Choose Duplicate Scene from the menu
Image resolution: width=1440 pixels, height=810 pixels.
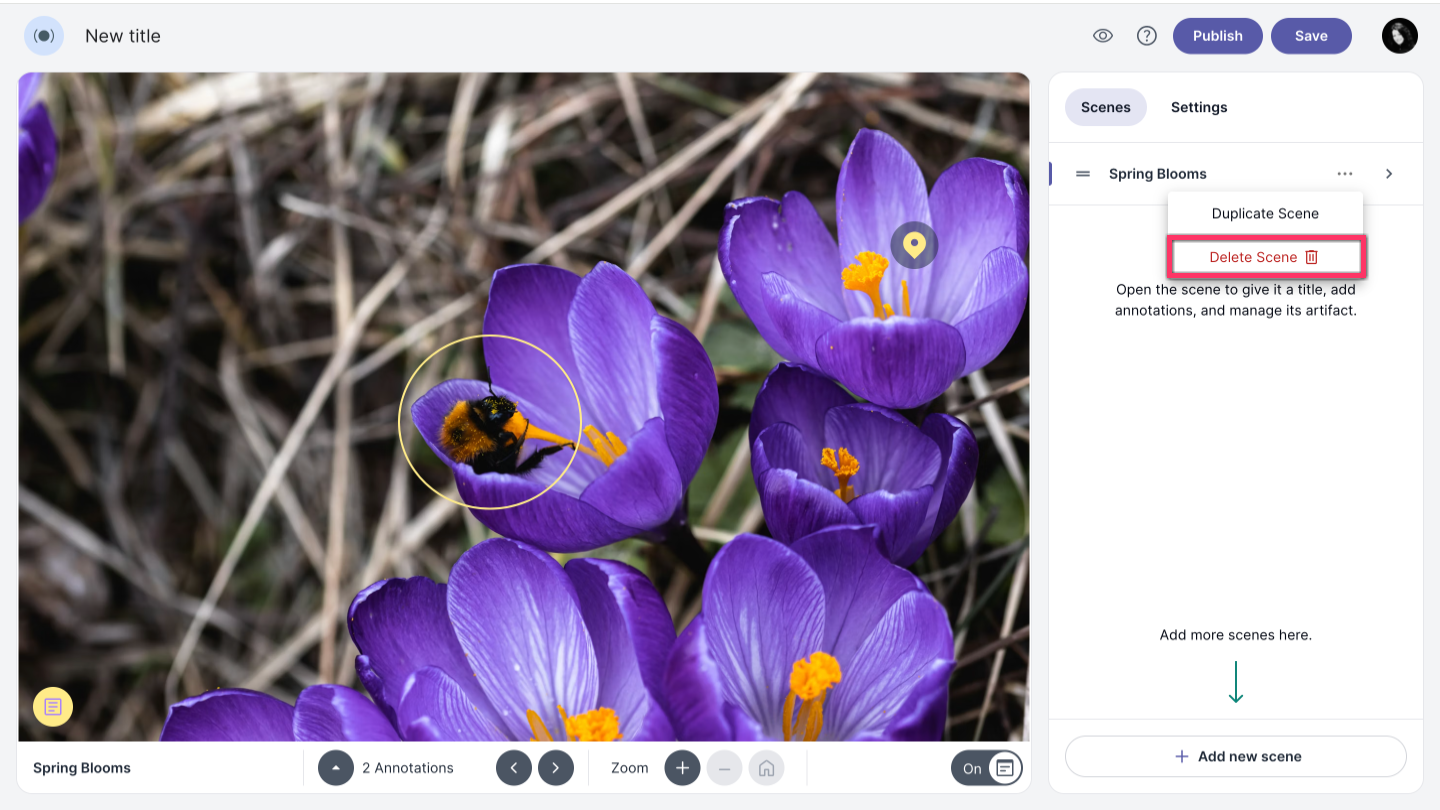click(1265, 213)
